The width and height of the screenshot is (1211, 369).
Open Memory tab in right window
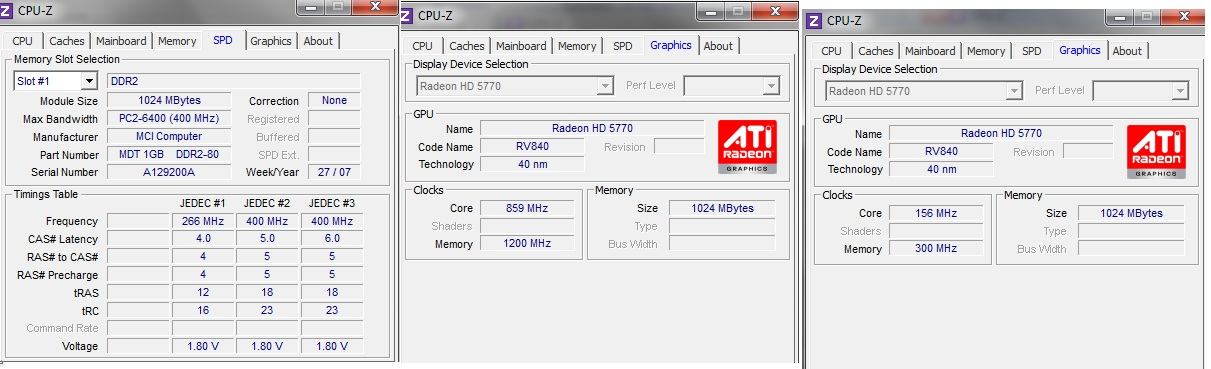[986, 51]
